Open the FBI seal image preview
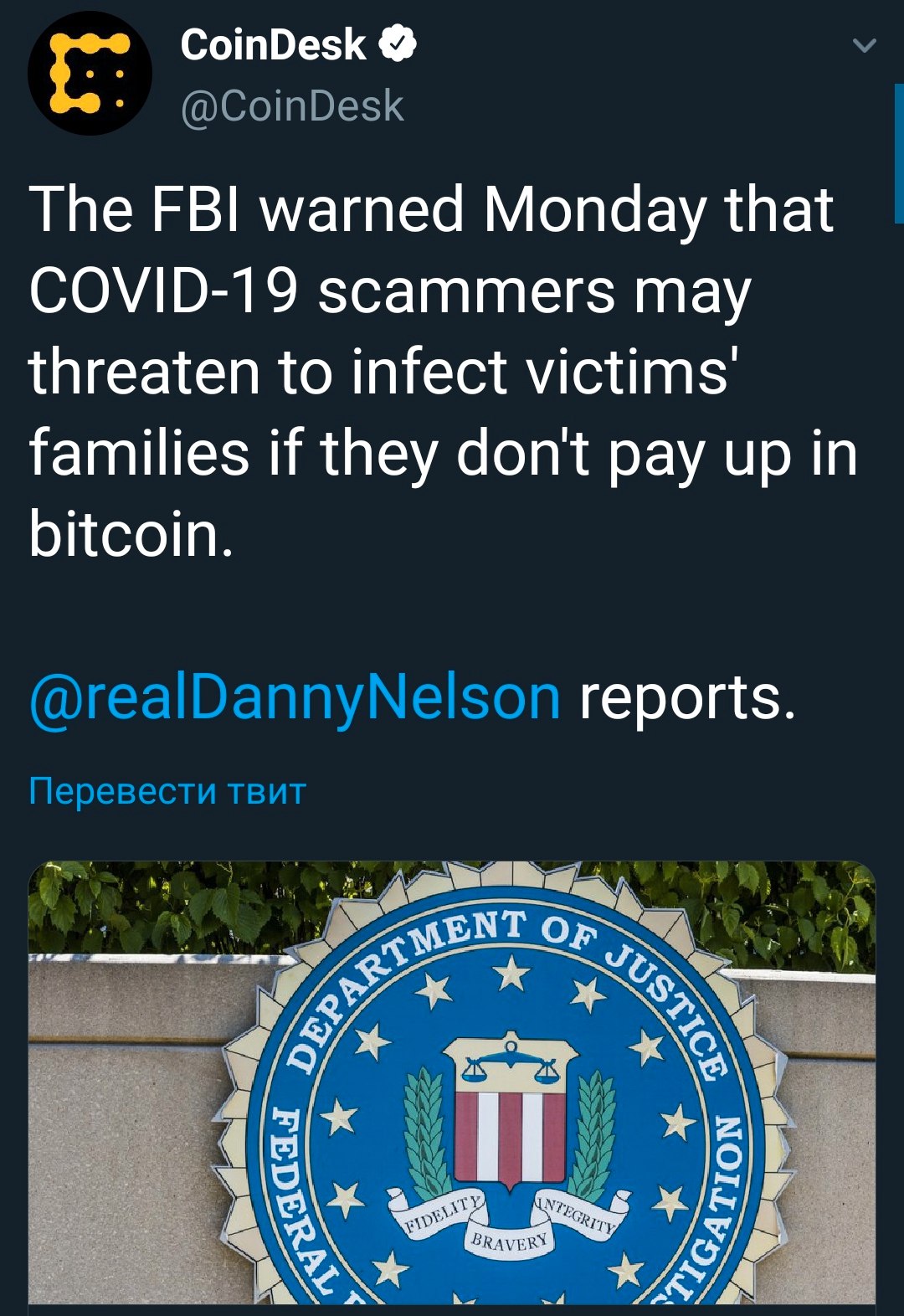The height and width of the screenshot is (1316, 904). [452, 1082]
